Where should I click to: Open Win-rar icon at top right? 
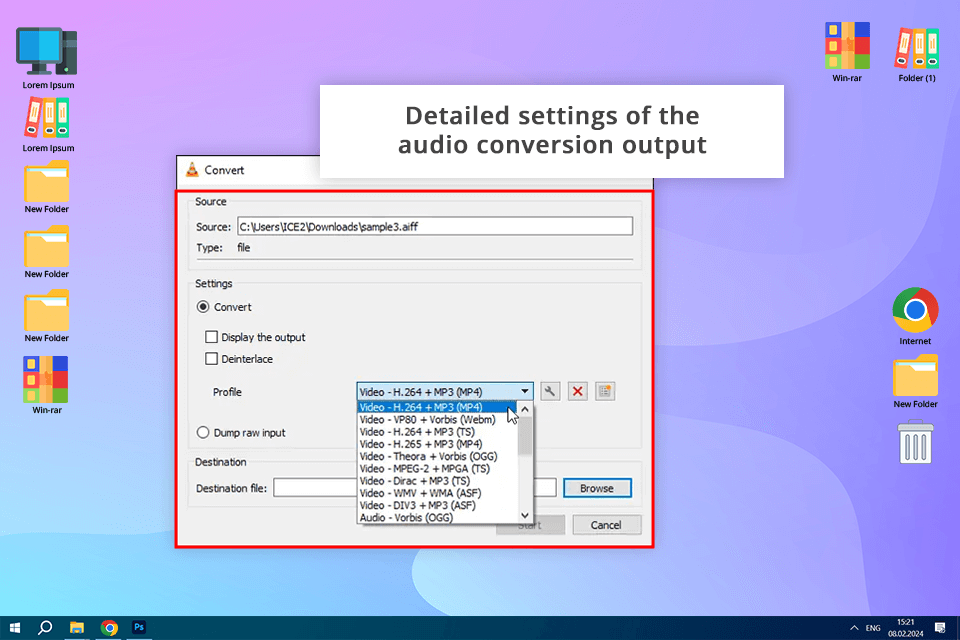tap(847, 45)
